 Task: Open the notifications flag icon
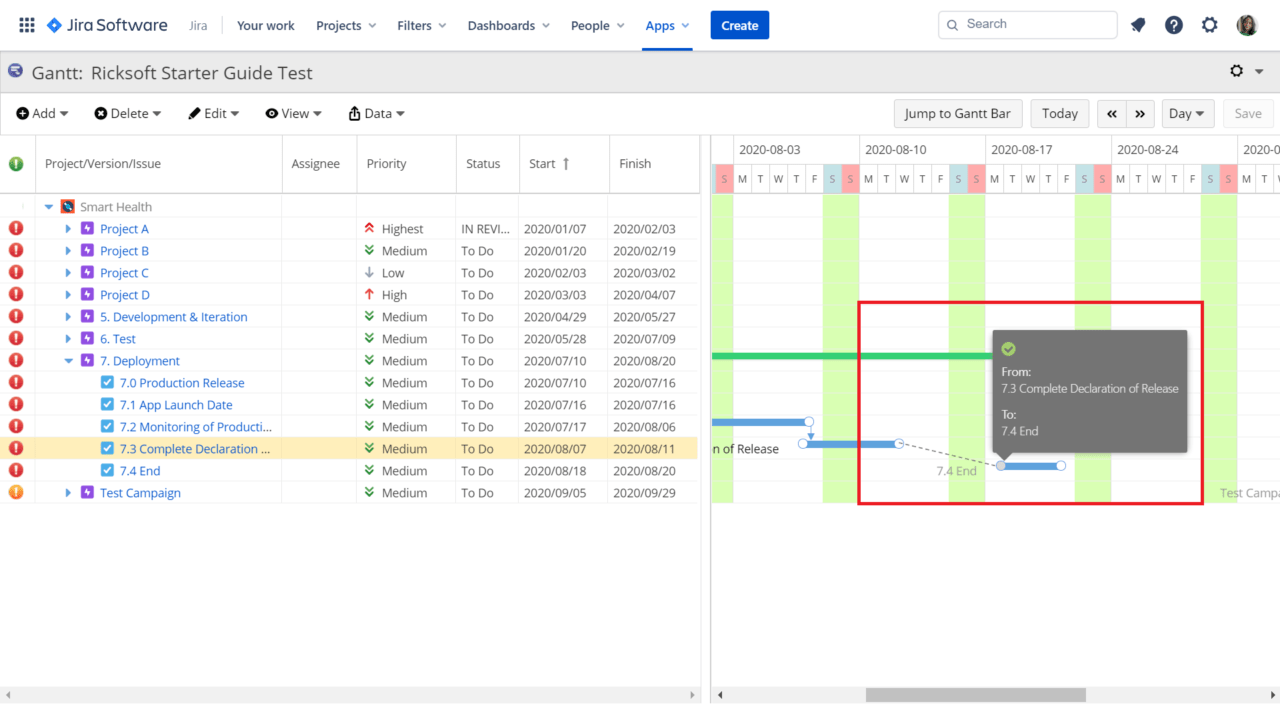[x=1138, y=24]
